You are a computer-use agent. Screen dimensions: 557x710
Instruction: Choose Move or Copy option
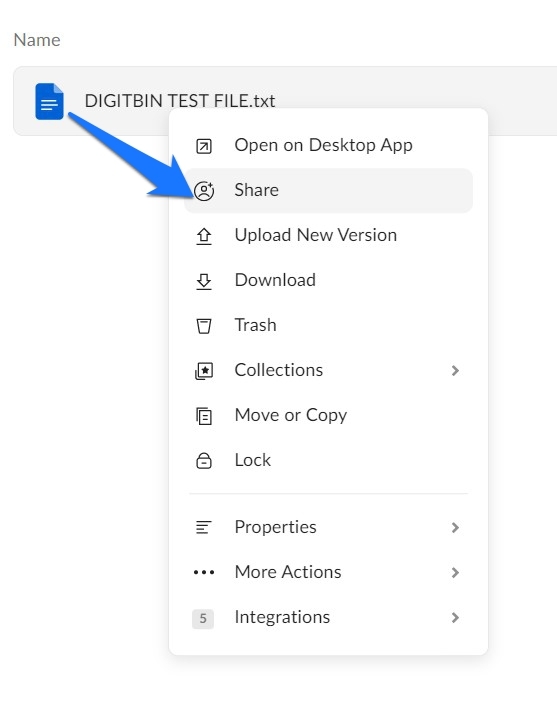pyautogui.click(x=328, y=415)
